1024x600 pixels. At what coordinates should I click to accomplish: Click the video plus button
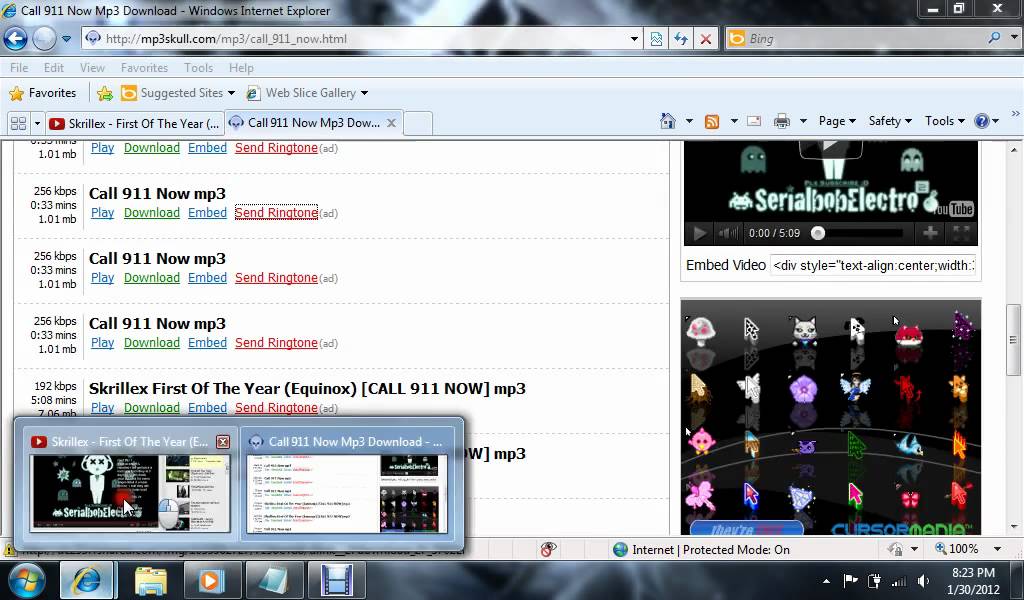click(931, 232)
